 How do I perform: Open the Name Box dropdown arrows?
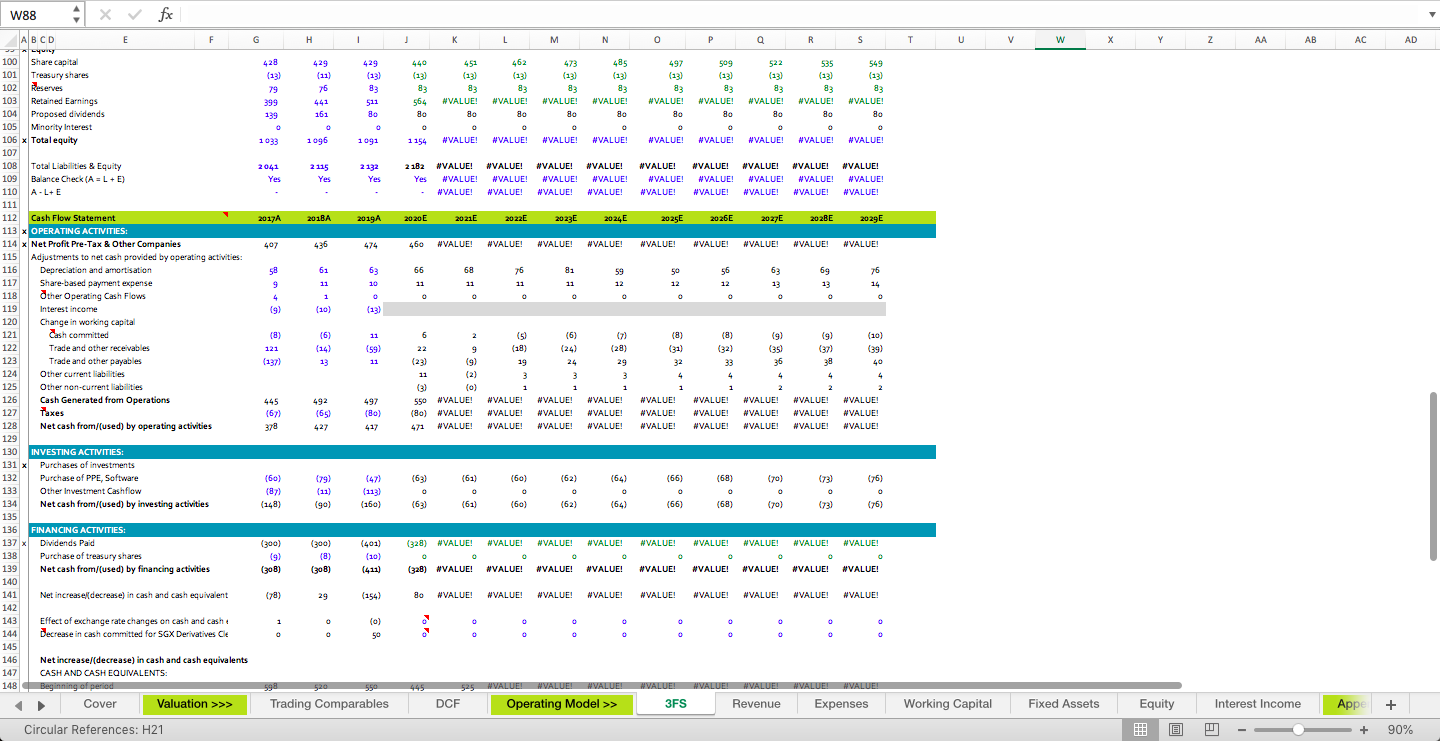[x=77, y=14]
